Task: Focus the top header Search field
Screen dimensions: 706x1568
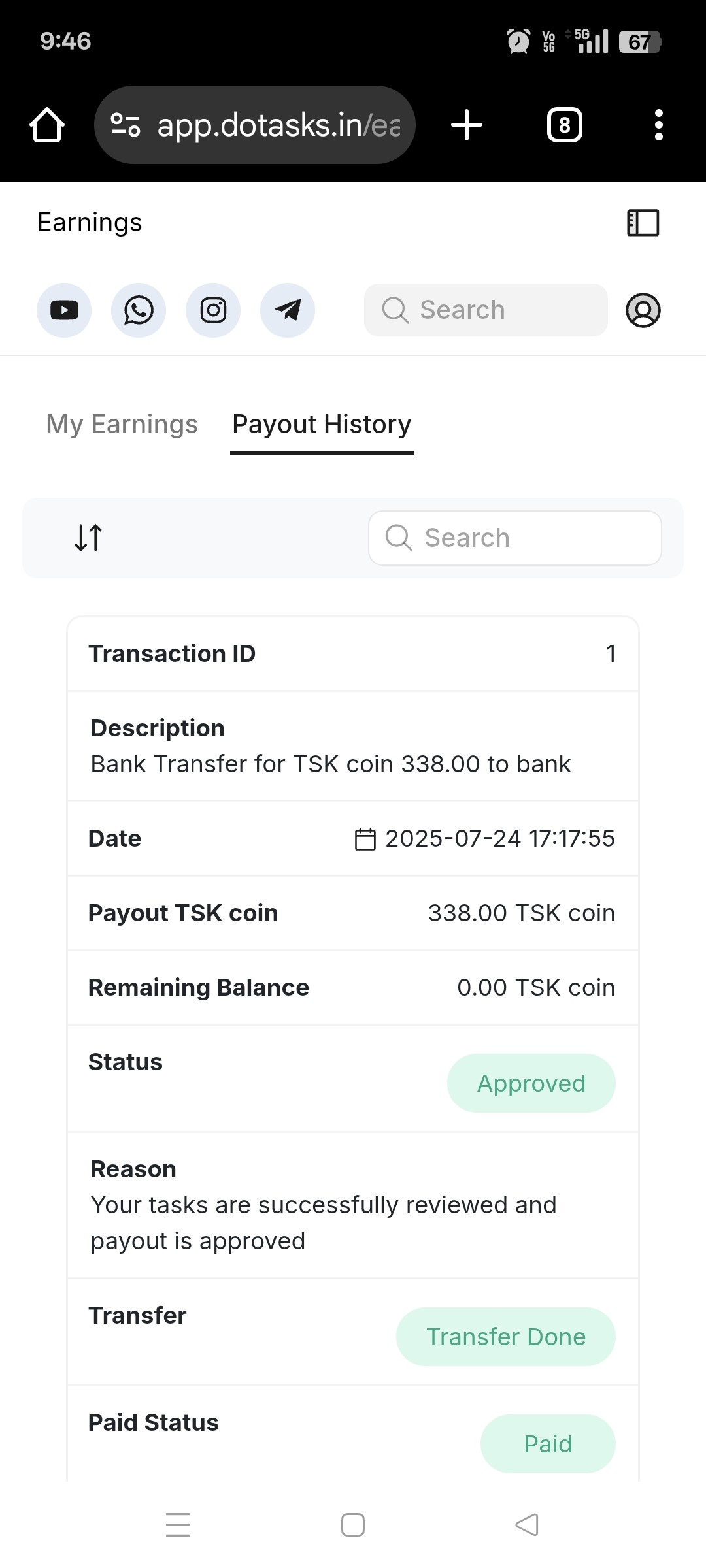Action: [x=486, y=310]
